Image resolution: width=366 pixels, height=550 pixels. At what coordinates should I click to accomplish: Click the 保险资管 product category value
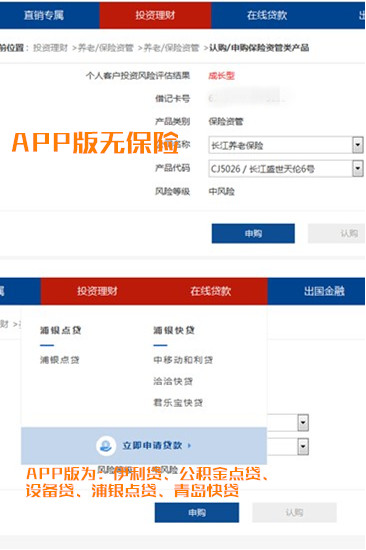coord(226,122)
